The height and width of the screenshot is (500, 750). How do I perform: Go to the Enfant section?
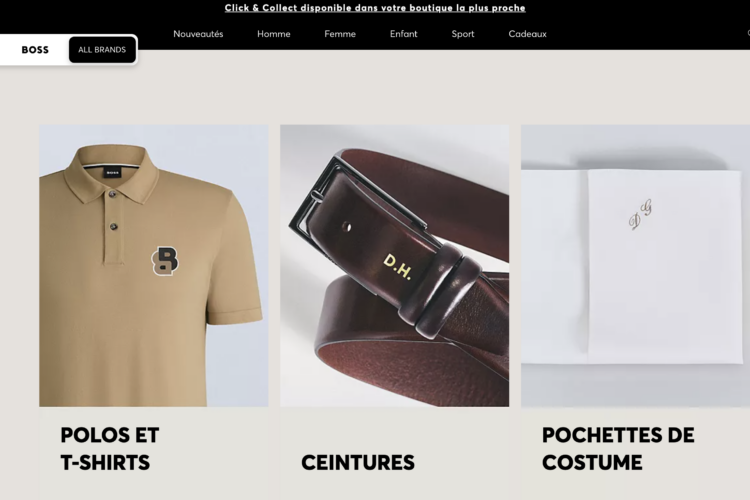pos(404,34)
